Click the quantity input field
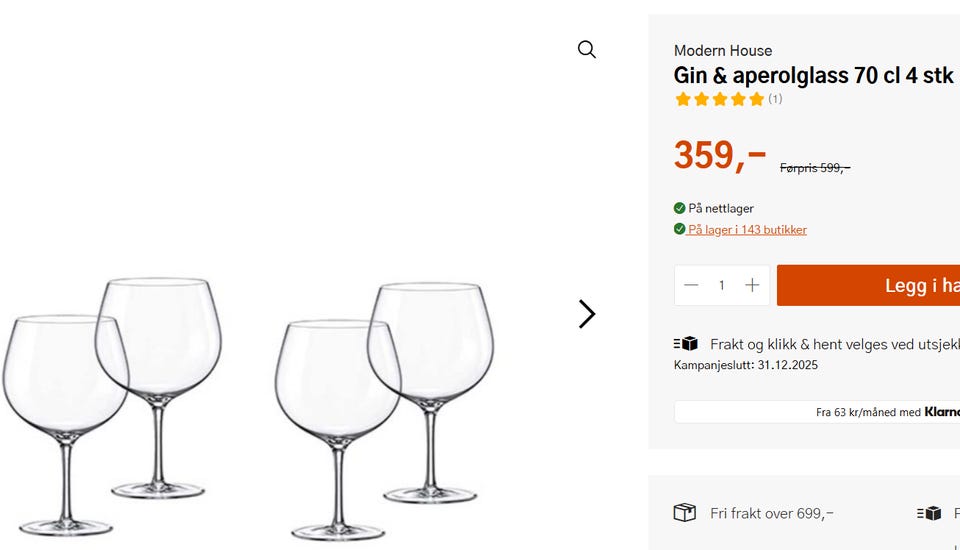Screen dimensions: 960x550 [721, 286]
